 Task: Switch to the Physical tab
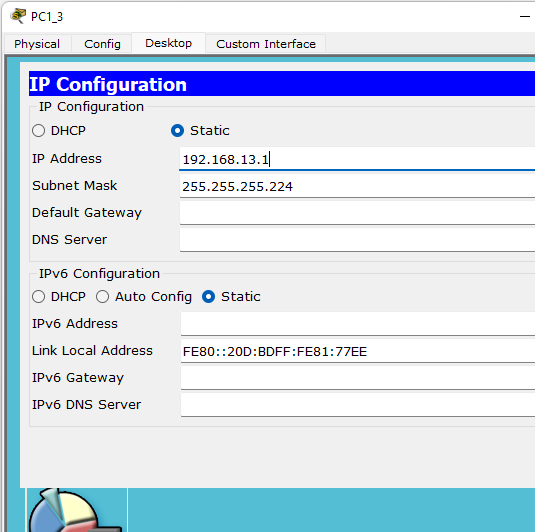(x=37, y=44)
